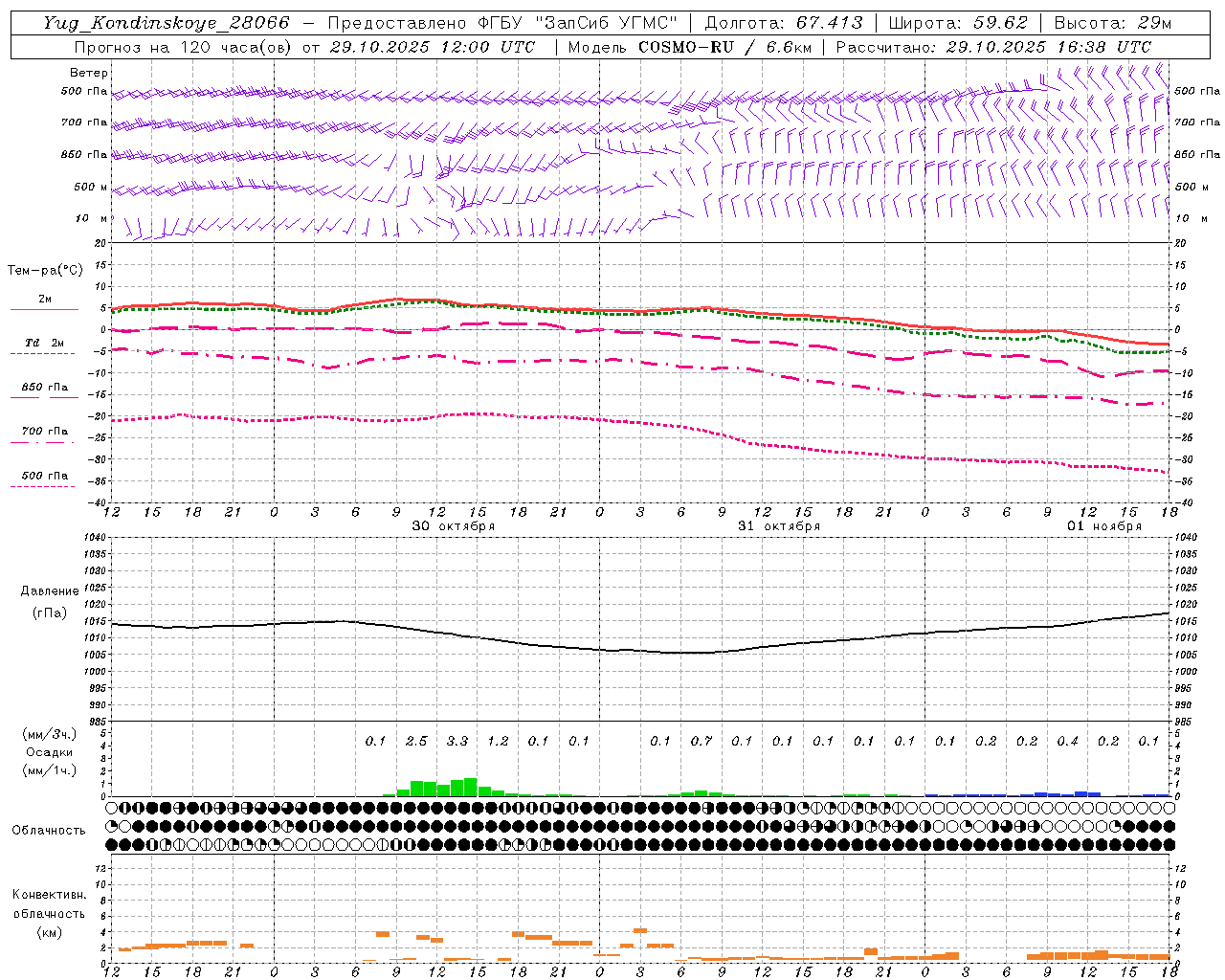Click the 1040 label on left pressure axis
The height and width of the screenshot is (980, 1225).
click(97, 538)
